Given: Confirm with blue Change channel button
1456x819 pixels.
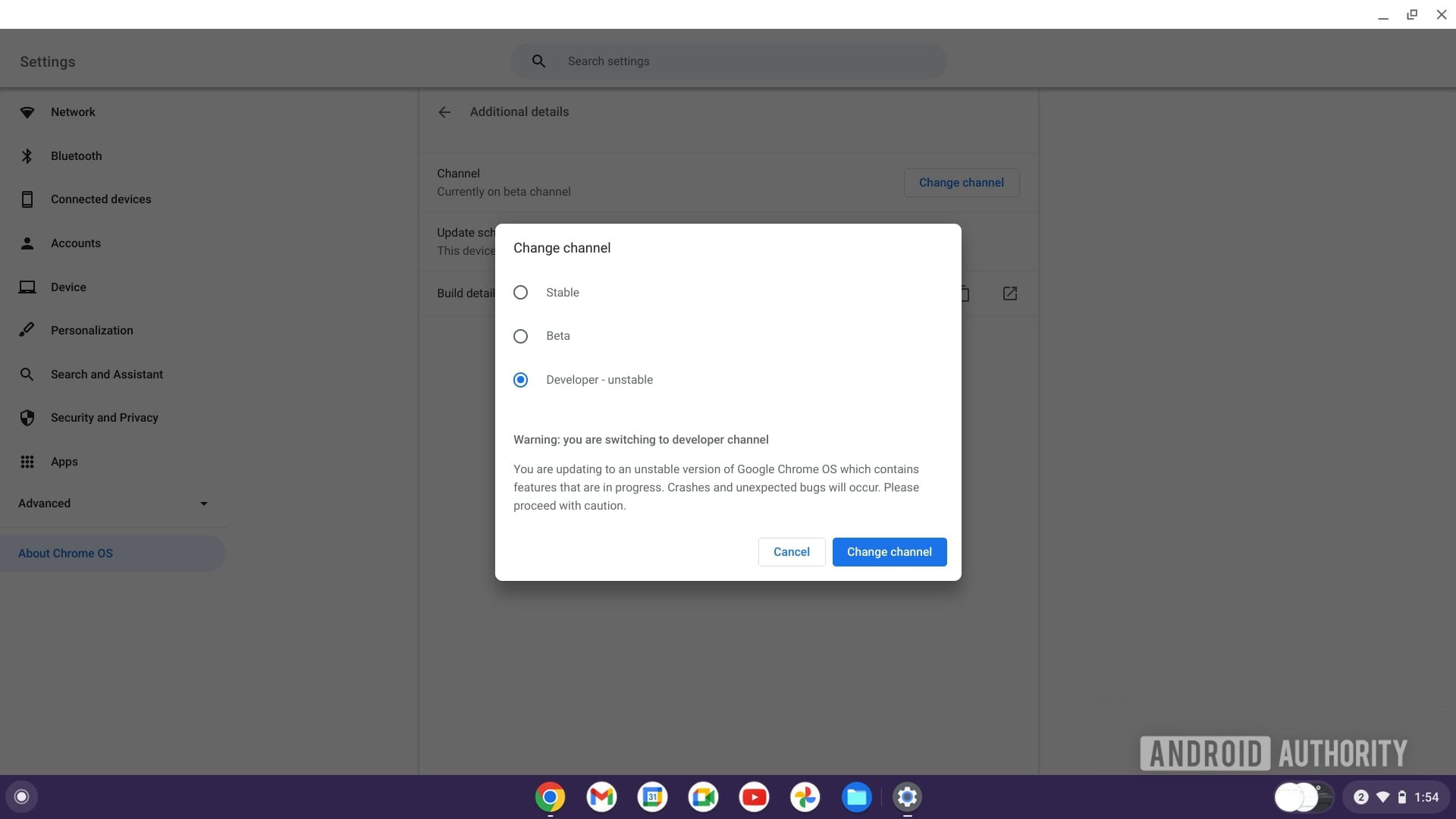Looking at the screenshot, I should point(889,552).
